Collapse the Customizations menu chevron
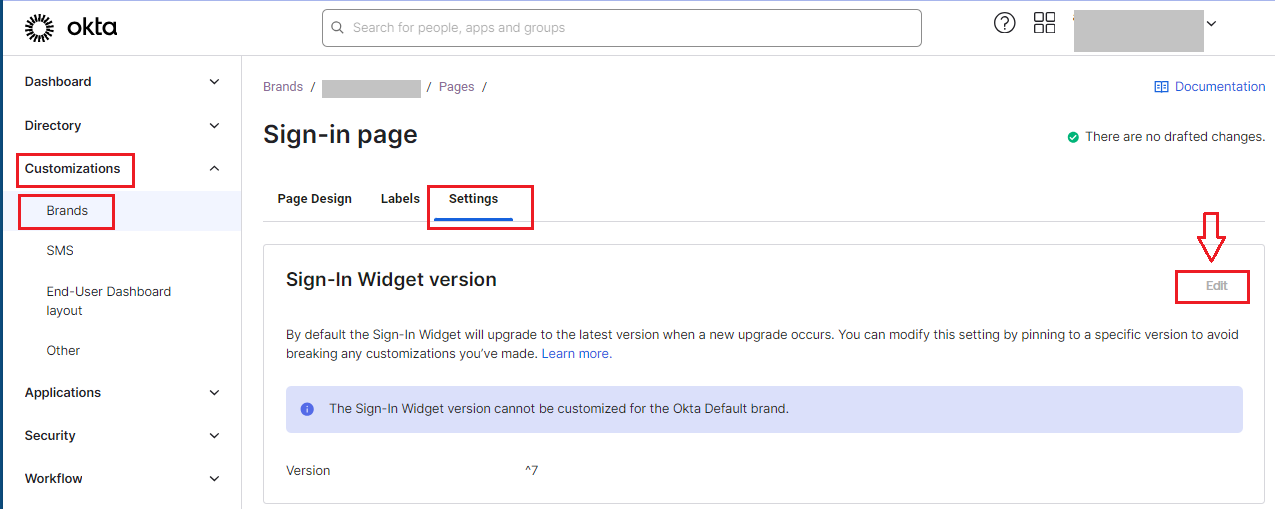This screenshot has width=1275, height=509. click(x=214, y=169)
